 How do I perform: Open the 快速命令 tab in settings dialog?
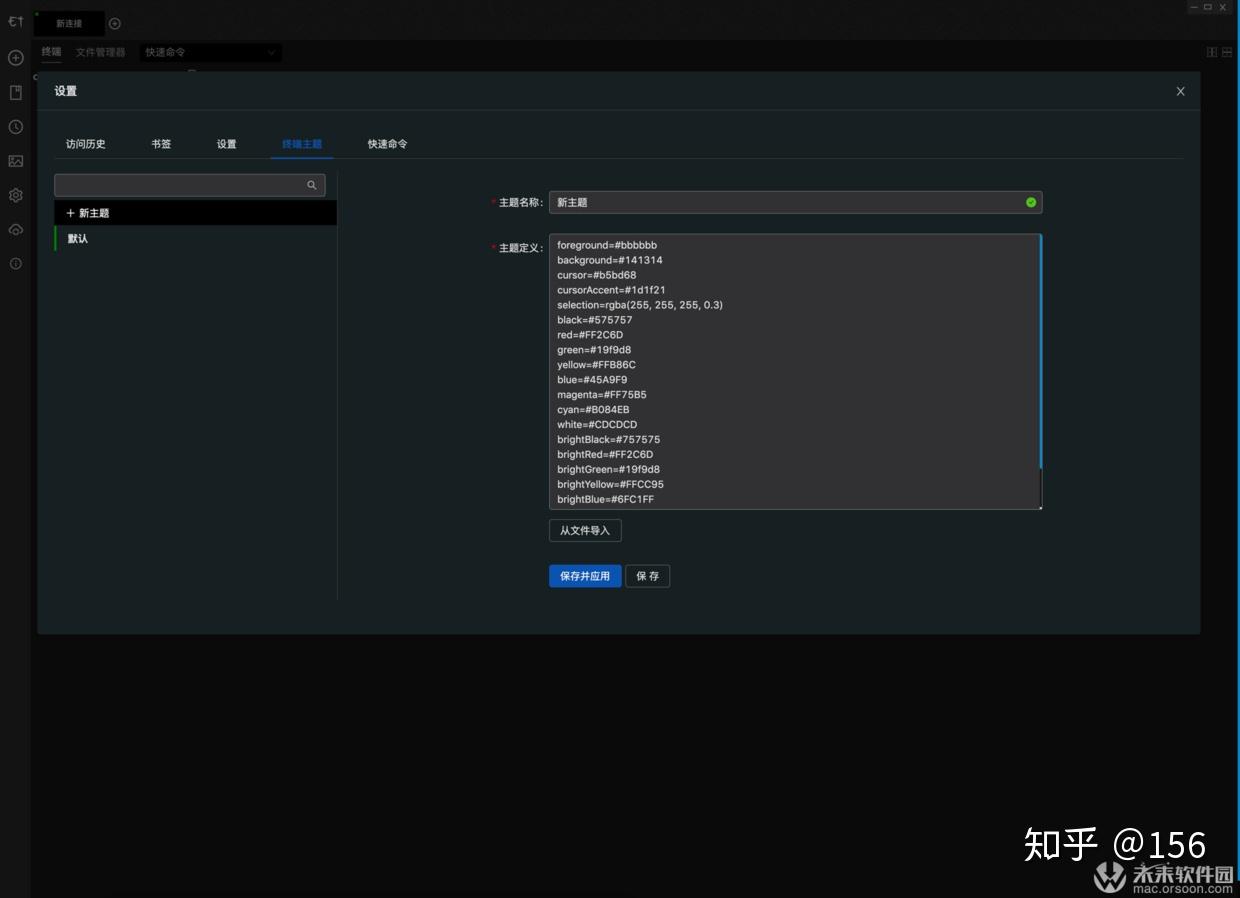coord(387,144)
